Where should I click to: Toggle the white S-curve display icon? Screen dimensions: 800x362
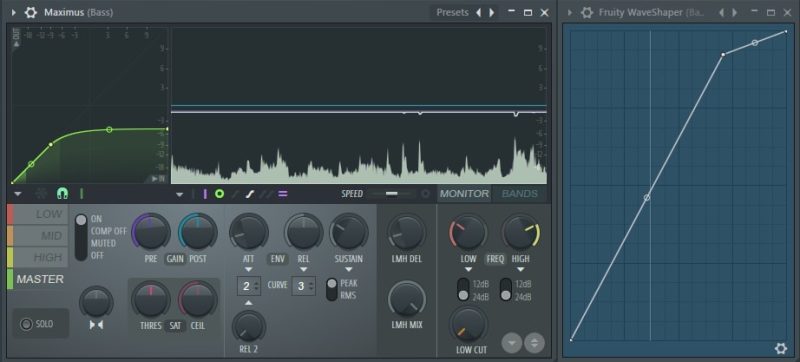250,194
